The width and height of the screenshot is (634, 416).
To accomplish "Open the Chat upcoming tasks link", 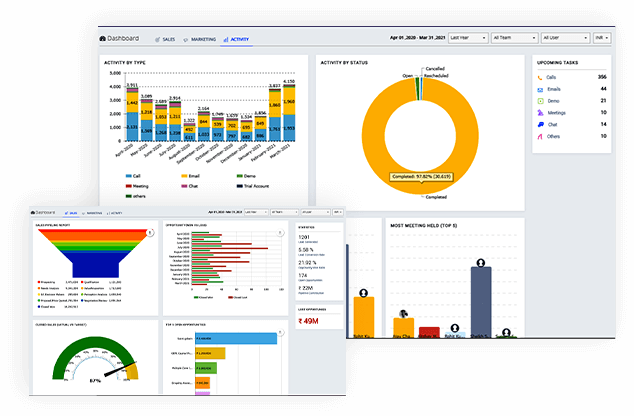I will click(x=552, y=125).
